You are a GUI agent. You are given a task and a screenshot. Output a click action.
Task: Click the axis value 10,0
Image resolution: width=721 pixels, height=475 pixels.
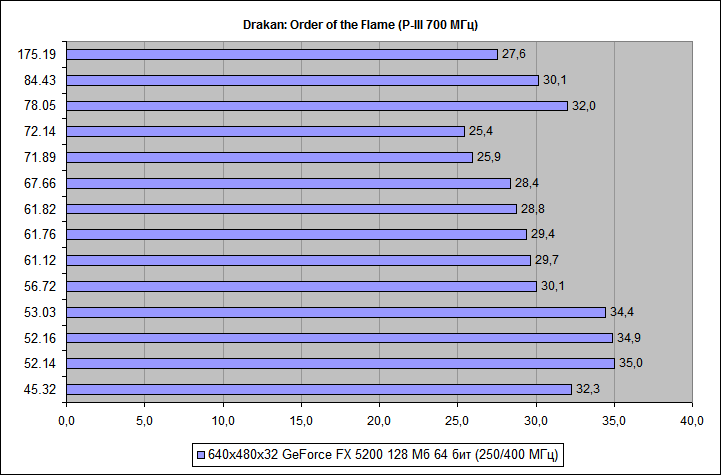pos(223,421)
